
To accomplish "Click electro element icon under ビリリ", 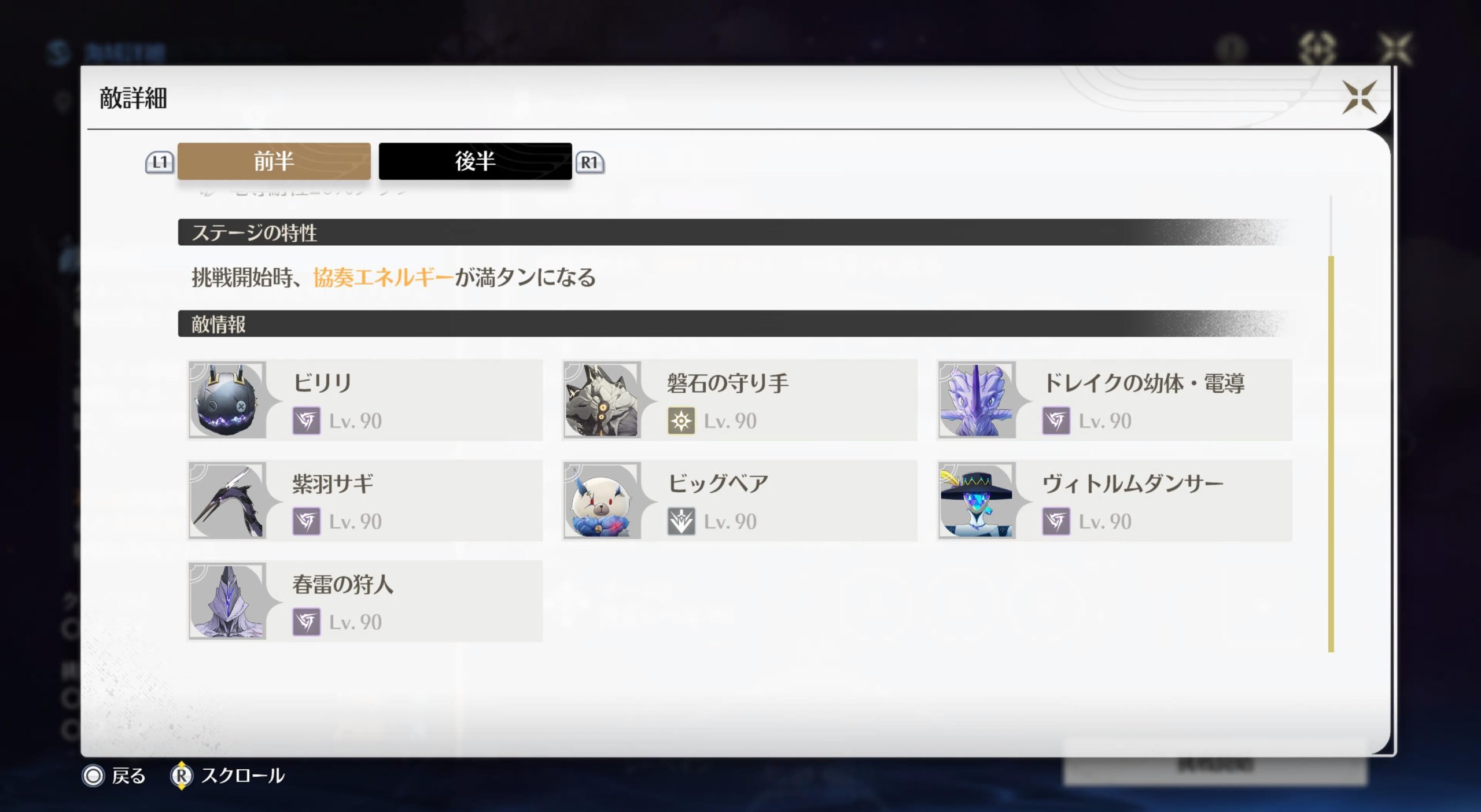I will [x=307, y=421].
